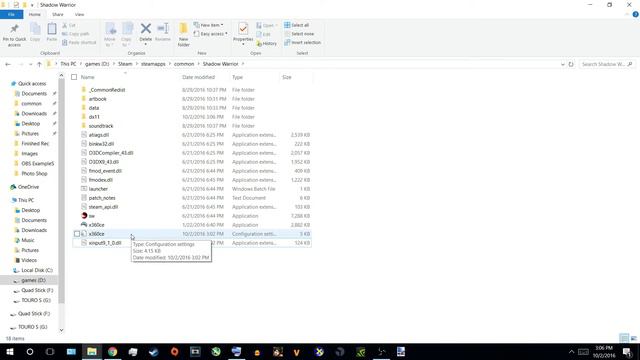
Task: Go up one folder level
Action: point(39,64)
